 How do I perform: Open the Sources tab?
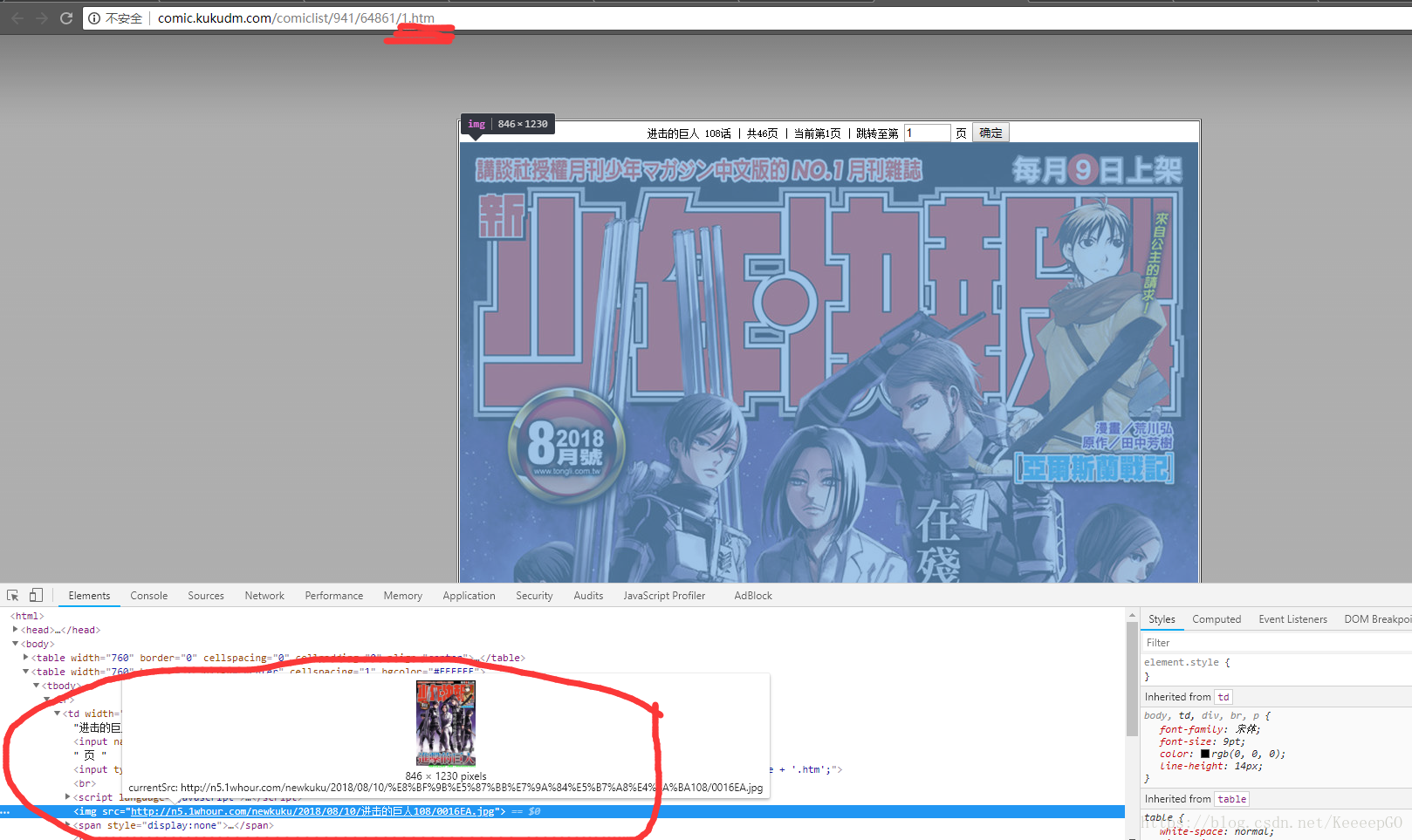[206, 596]
